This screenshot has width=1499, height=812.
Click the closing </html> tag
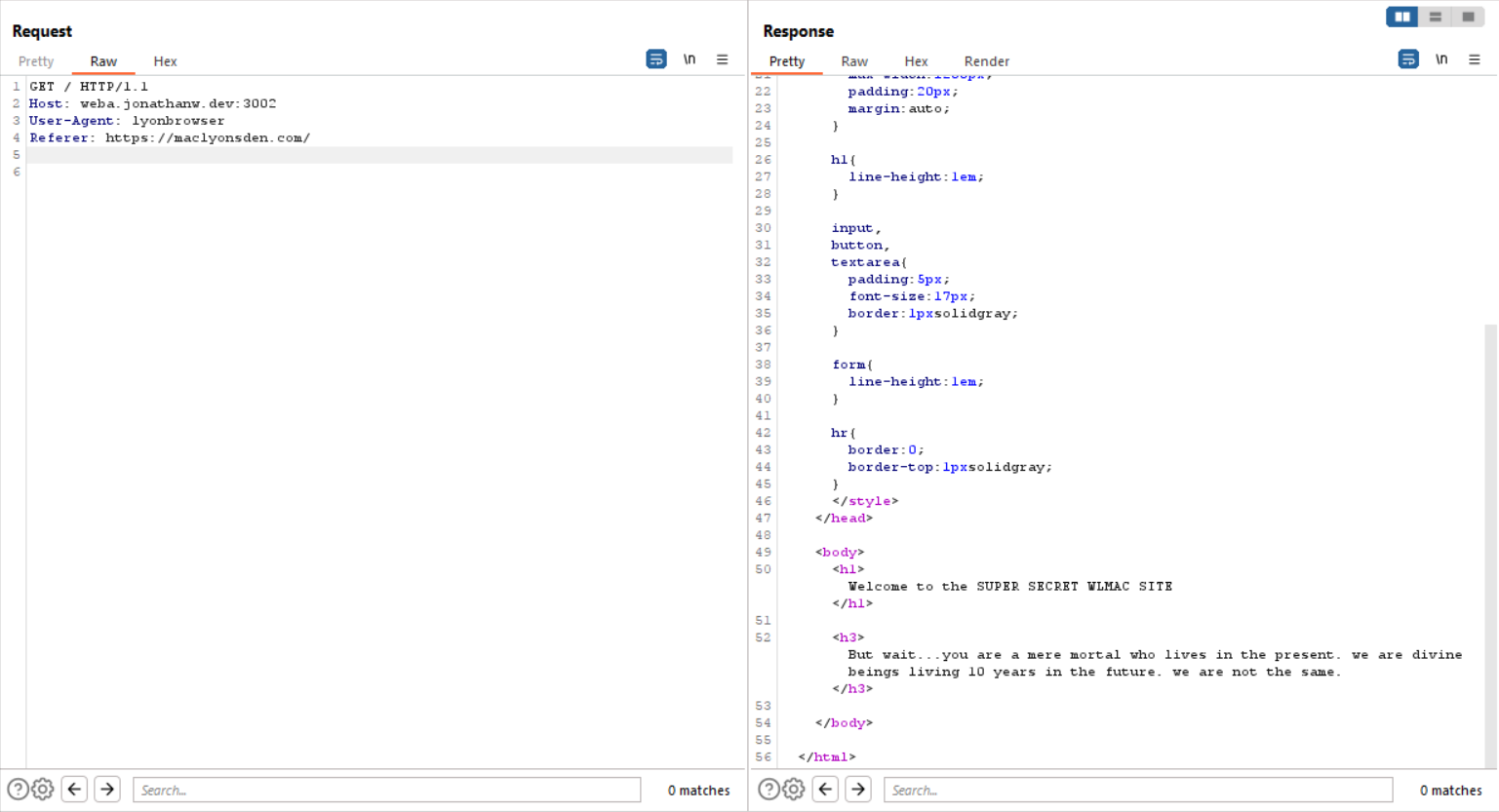pos(827,756)
